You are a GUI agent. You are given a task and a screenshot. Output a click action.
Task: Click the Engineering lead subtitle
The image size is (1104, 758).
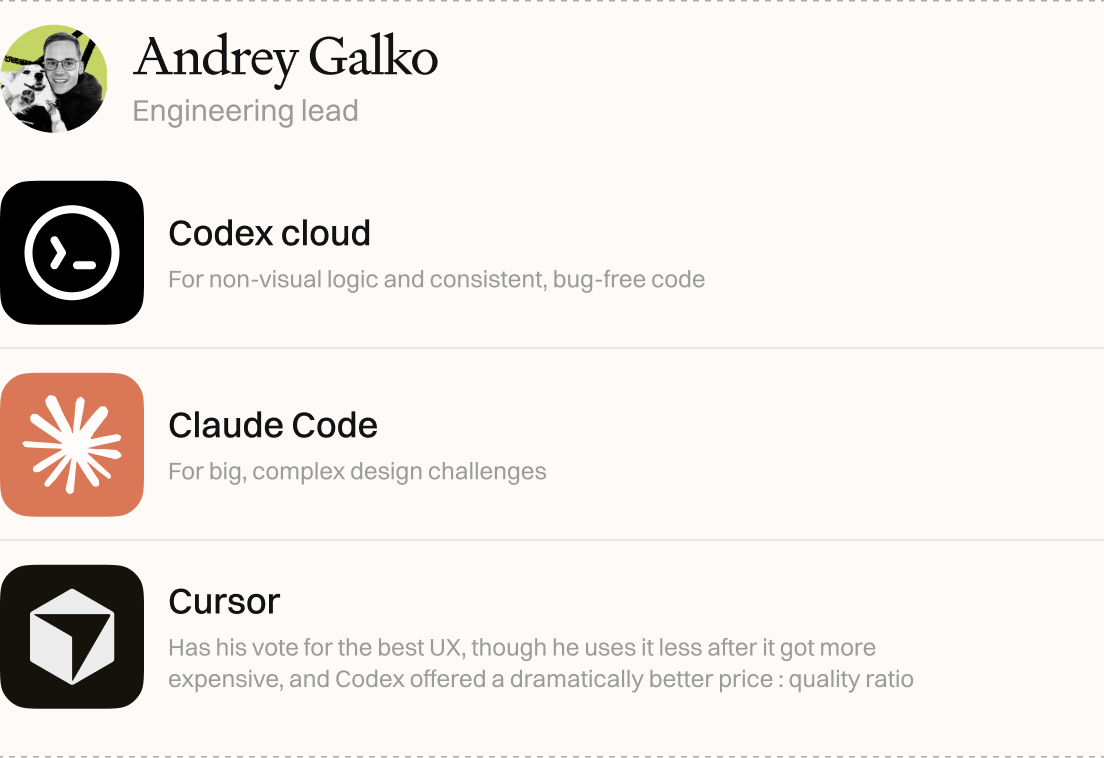point(245,111)
